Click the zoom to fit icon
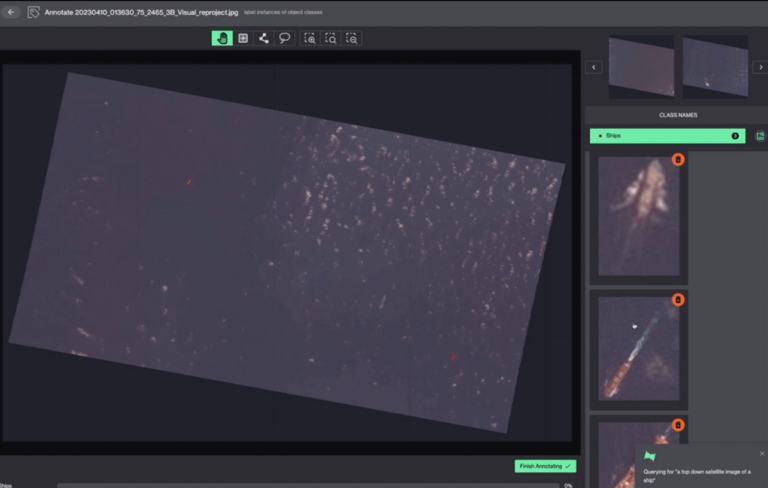Screen dimensions: 768x488 click(x=331, y=38)
